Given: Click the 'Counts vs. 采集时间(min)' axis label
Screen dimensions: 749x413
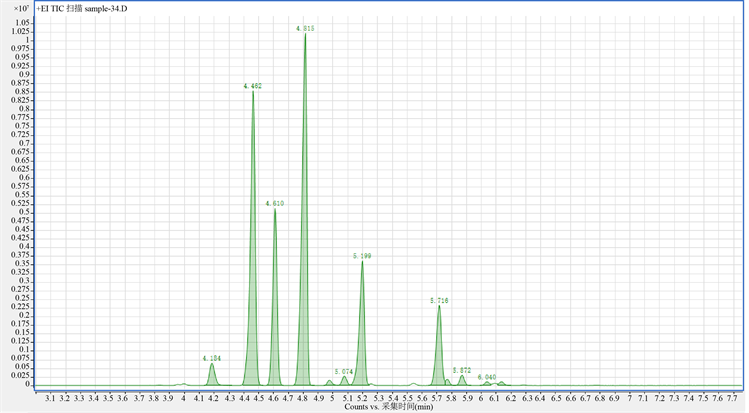Looking at the screenshot, I should tap(389, 407).
